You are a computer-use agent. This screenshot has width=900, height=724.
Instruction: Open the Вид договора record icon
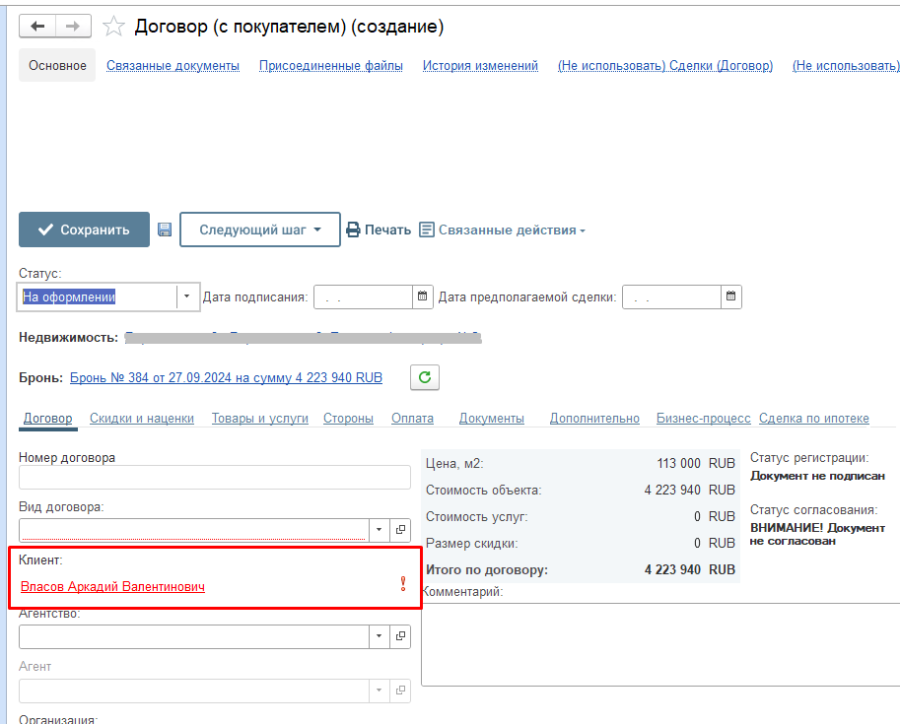pyautogui.click(x=400, y=530)
